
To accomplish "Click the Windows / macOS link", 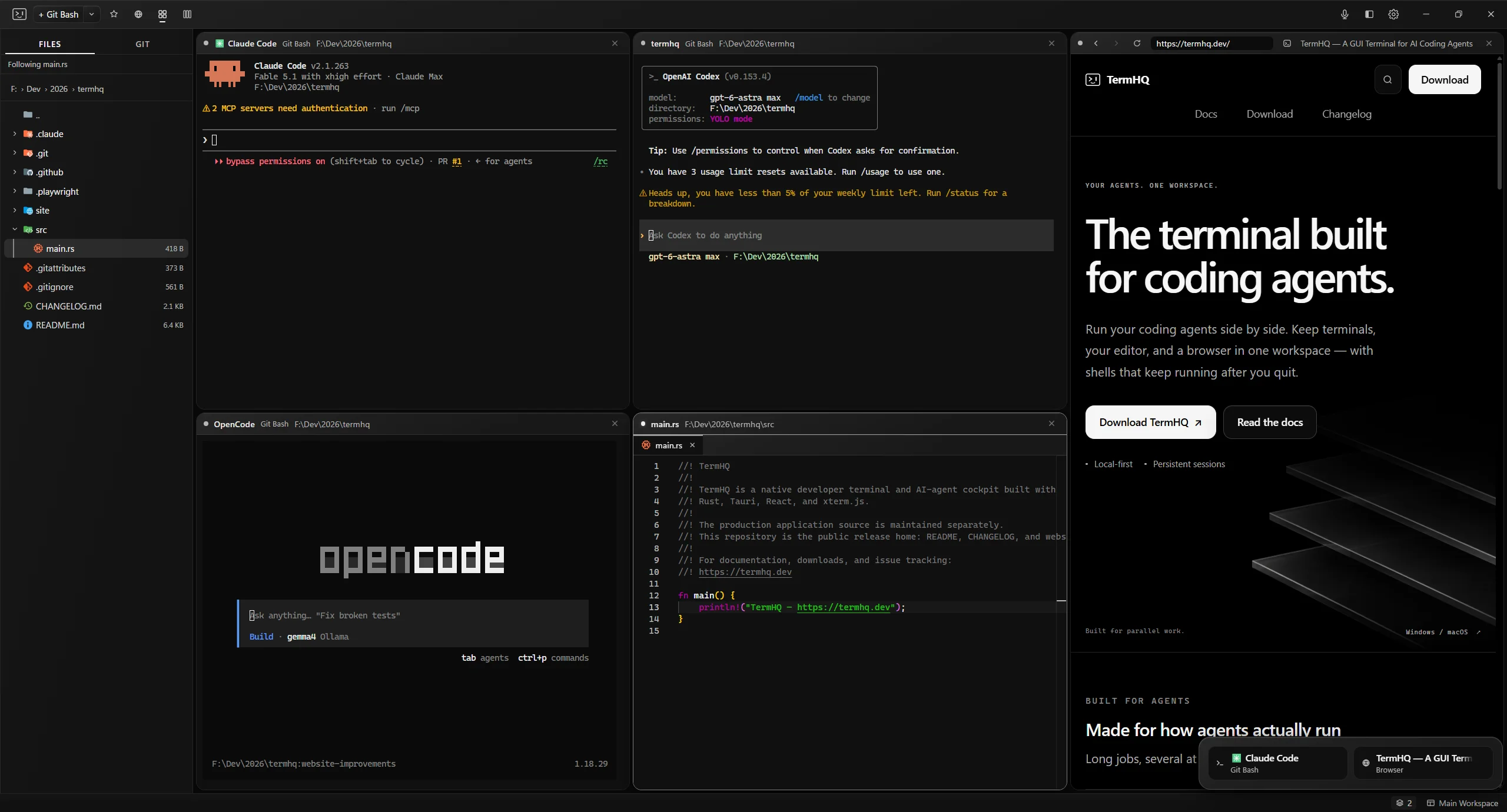I will tap(1443, 632).
